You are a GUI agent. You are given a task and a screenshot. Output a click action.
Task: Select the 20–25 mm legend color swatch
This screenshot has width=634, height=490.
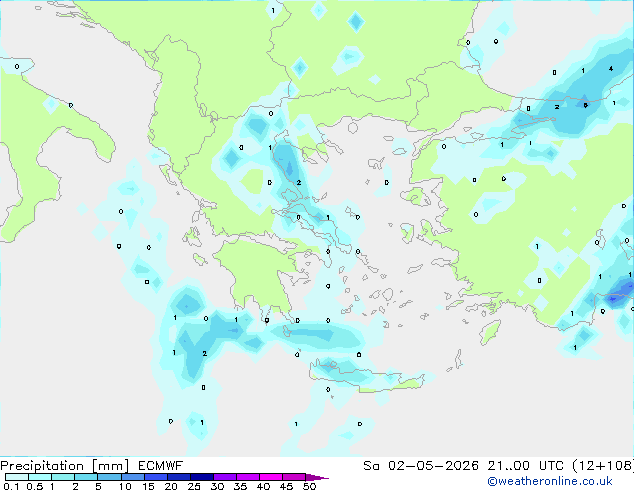[179, 477]
